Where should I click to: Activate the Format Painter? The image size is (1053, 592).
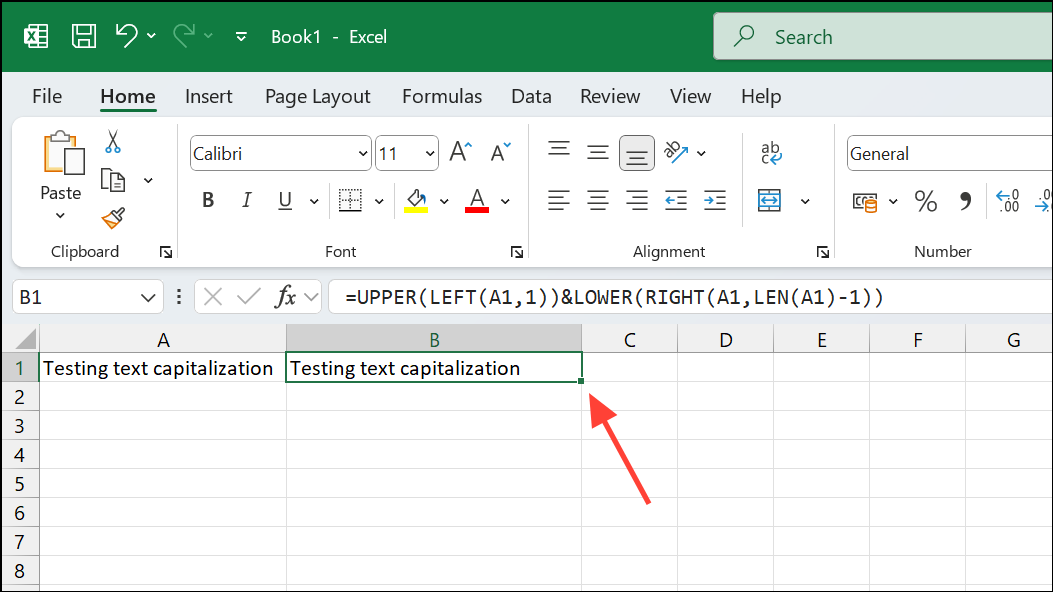pyautogui.click(x=113, y=218)
